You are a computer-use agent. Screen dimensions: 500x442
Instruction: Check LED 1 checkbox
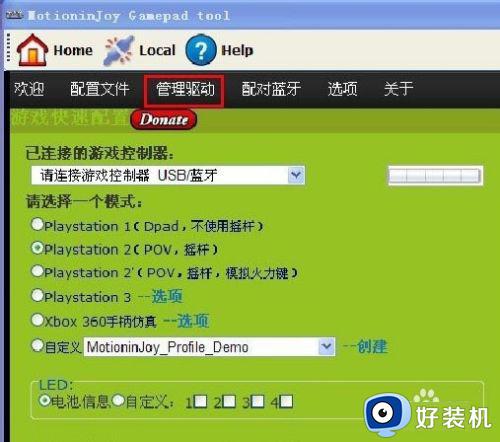[x=200, y=401]
